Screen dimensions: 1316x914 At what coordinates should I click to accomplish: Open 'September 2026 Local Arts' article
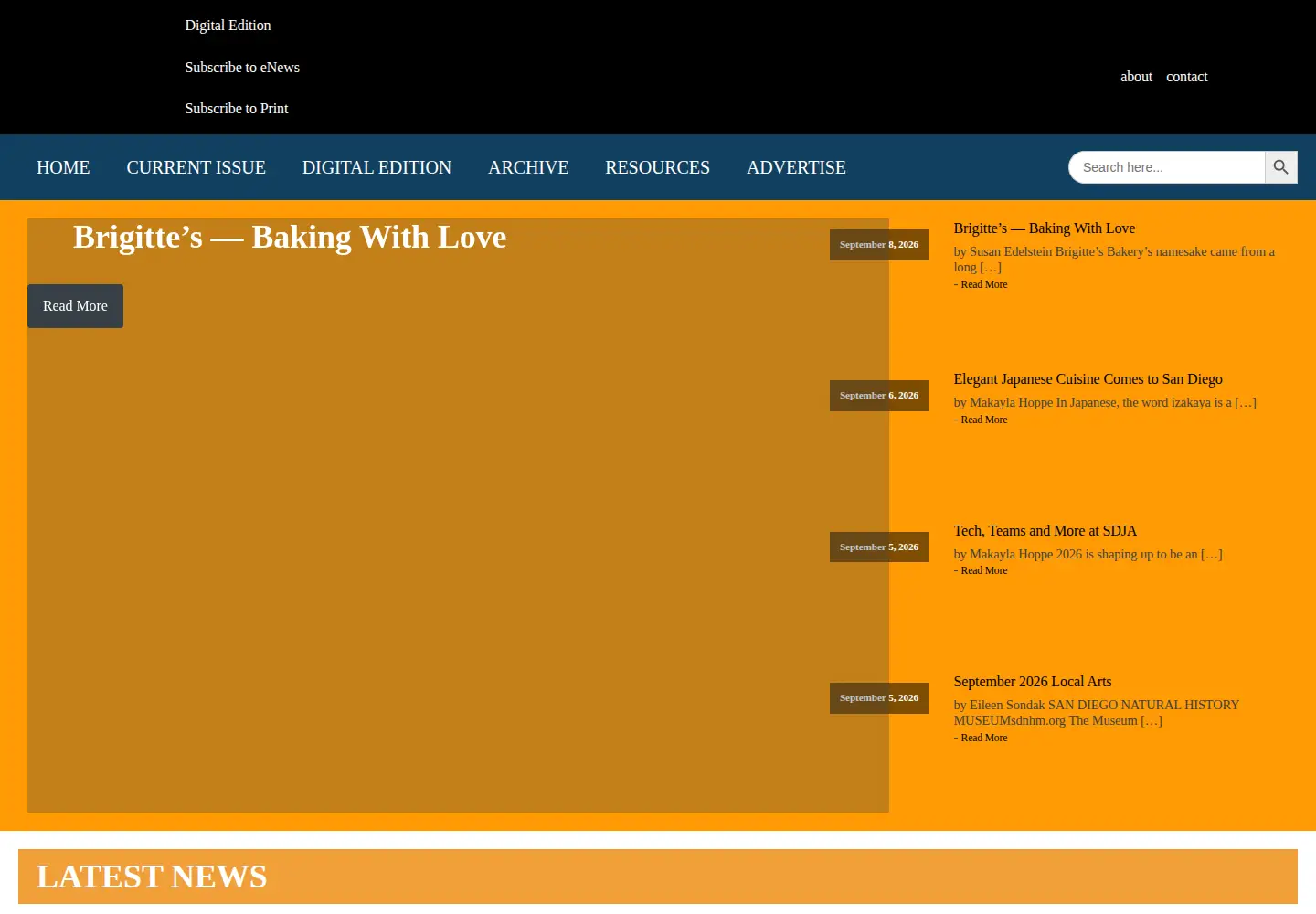point(1033,682)
